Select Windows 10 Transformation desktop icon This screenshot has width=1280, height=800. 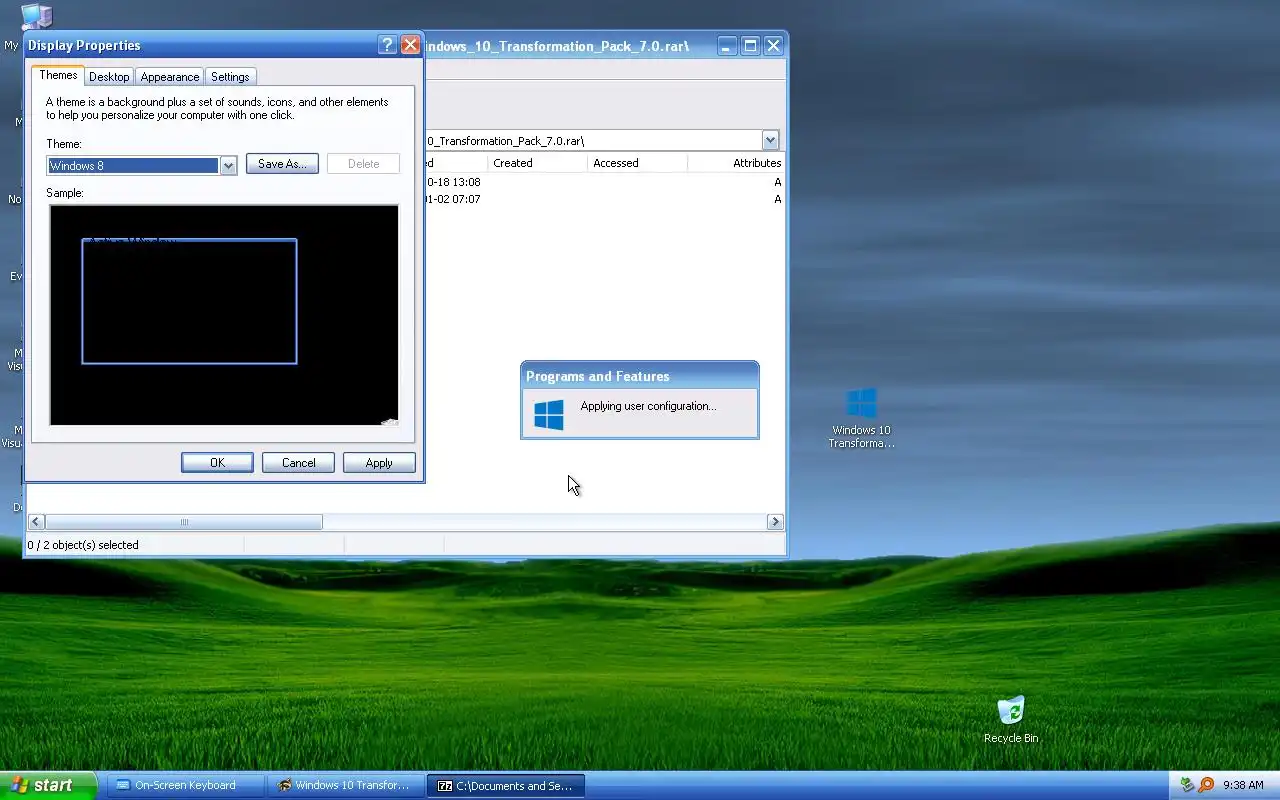[x=861, y=418]
